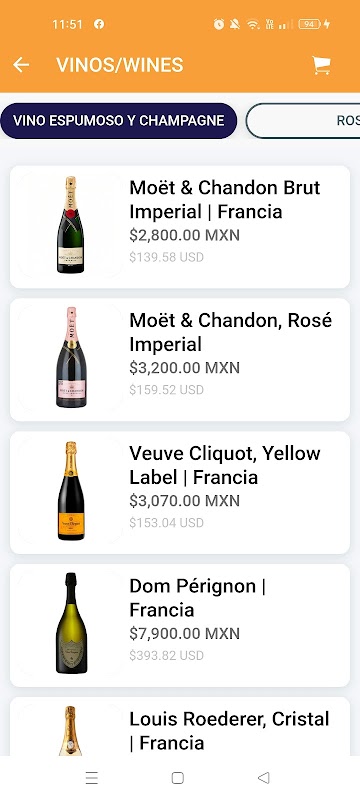The height and width of the screenshot is (800, 360).
Task: Tap the Dom Pérignon bottle image
Action: [x=71, y=623]
